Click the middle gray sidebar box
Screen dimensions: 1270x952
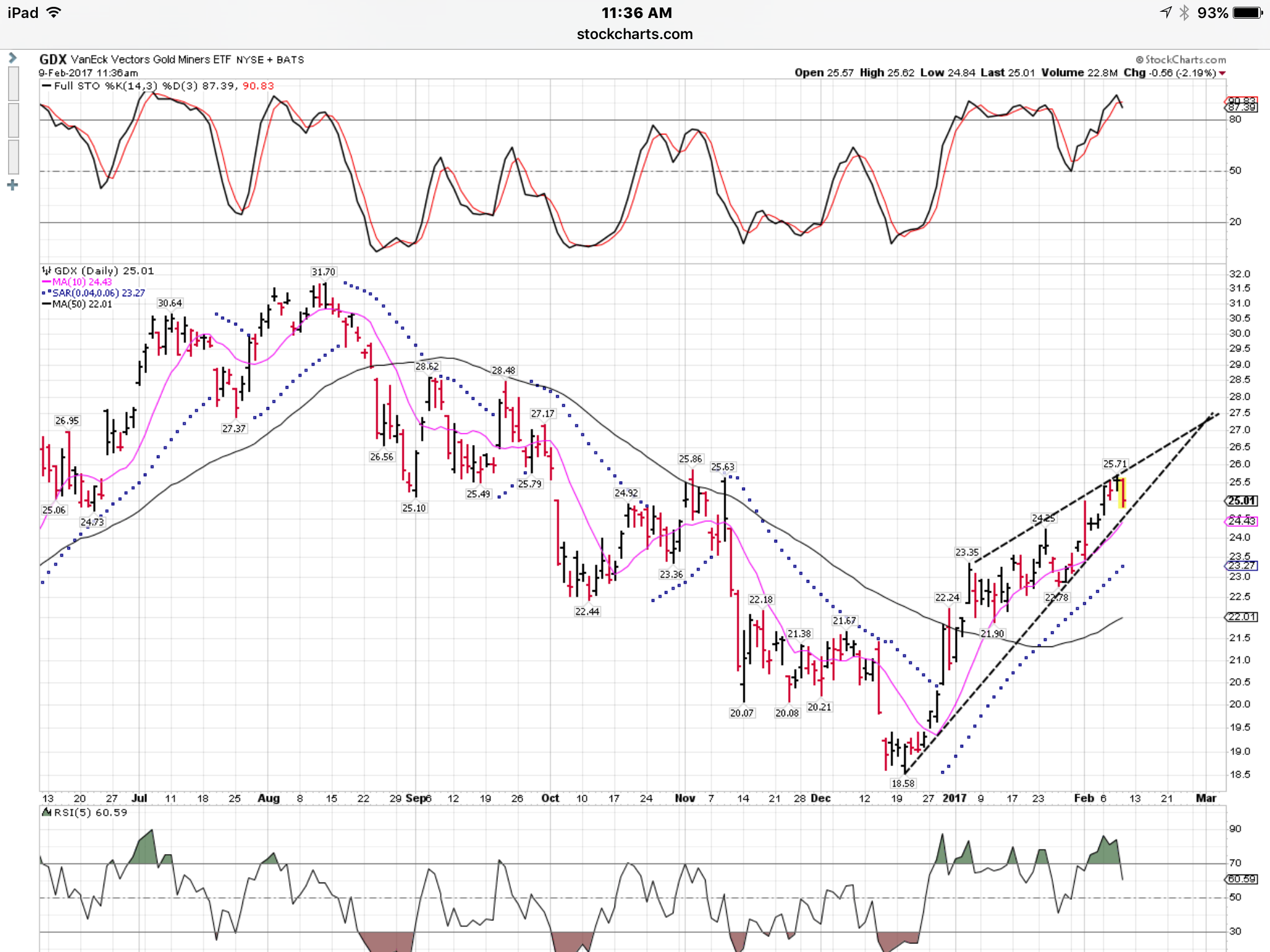[x=13, y=120]
